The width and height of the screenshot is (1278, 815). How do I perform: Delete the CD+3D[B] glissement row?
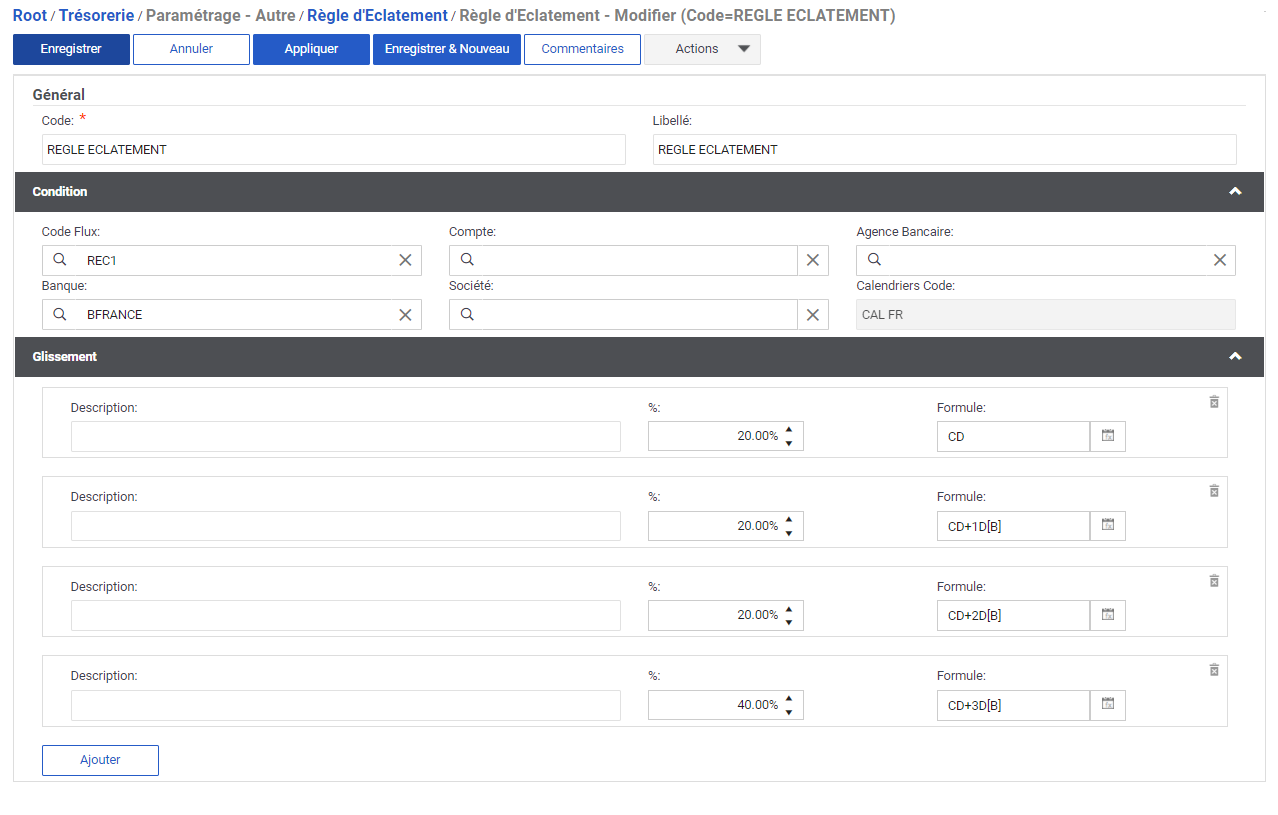(x=1214, y=670)
